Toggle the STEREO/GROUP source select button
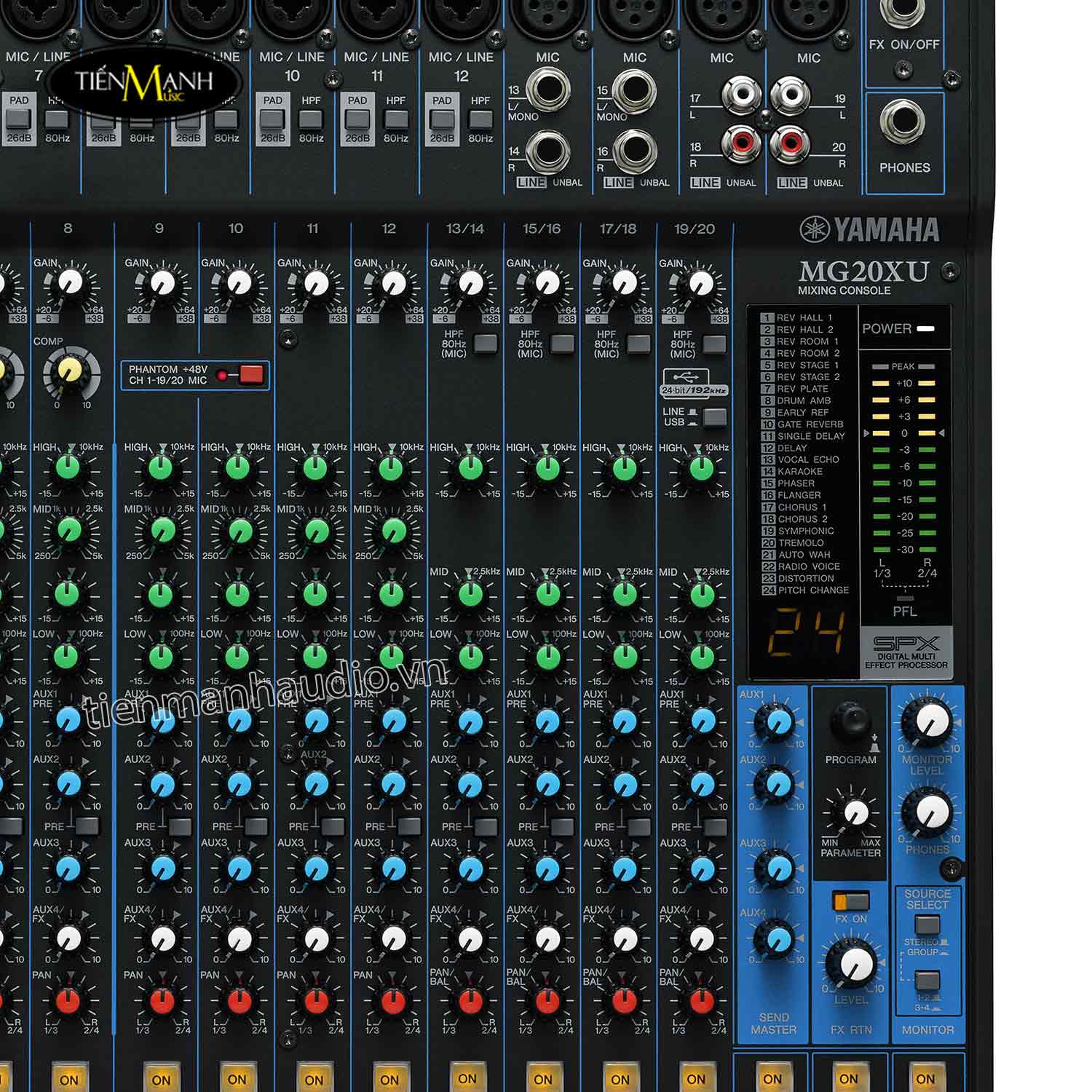This screenshot has width=1092, height=1092. point(927,925)
